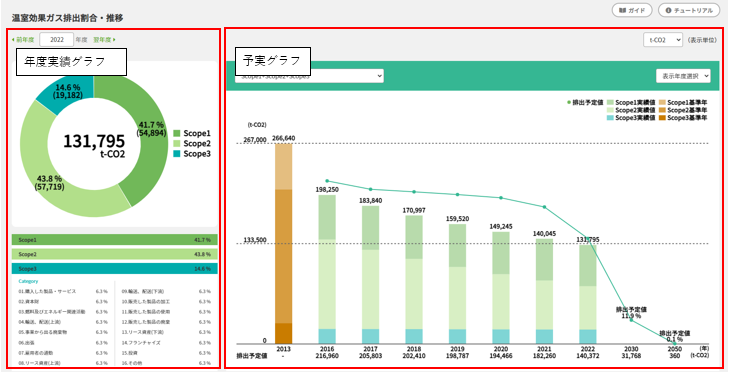The height and width of the screenshot is (373, 730).
Task: Click the Scope3 legend swatch beside donut
Action: 176,154
